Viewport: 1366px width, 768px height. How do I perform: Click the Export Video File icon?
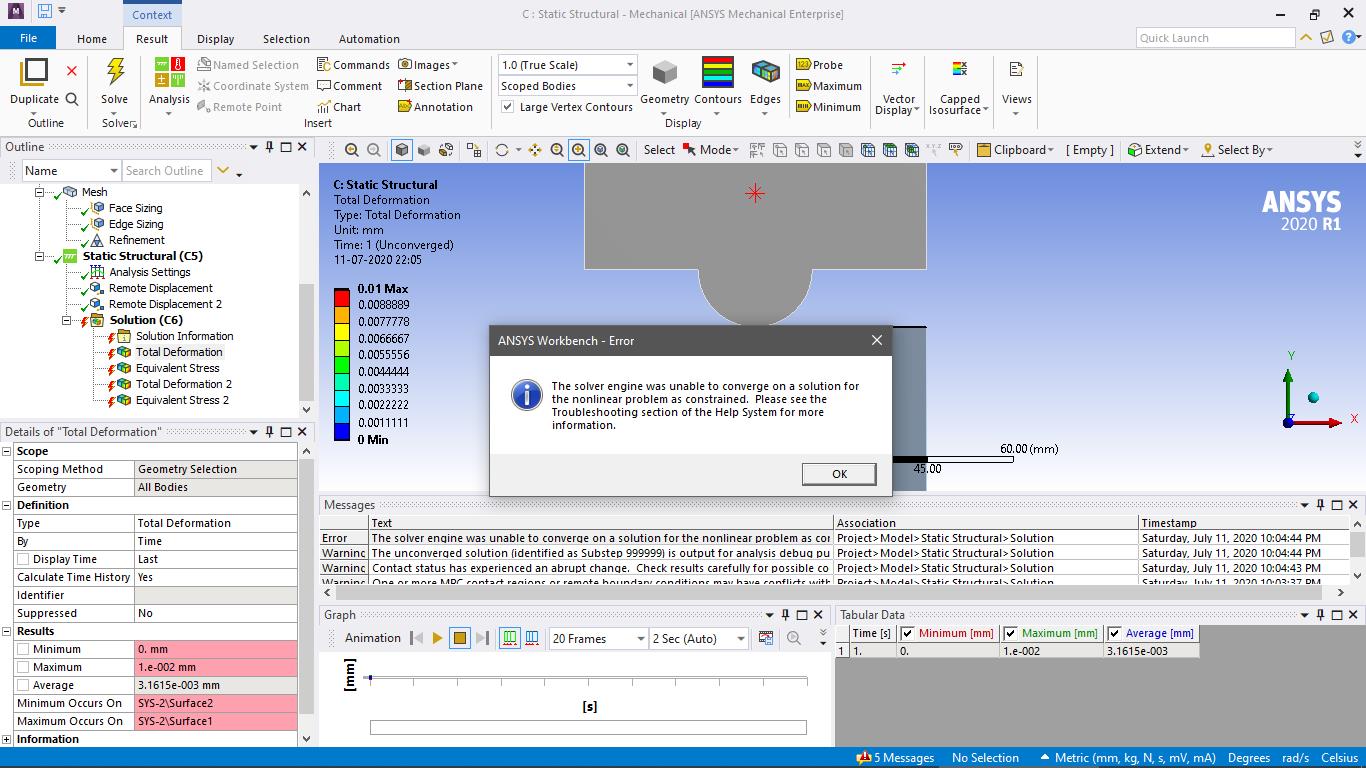point(766,638)
